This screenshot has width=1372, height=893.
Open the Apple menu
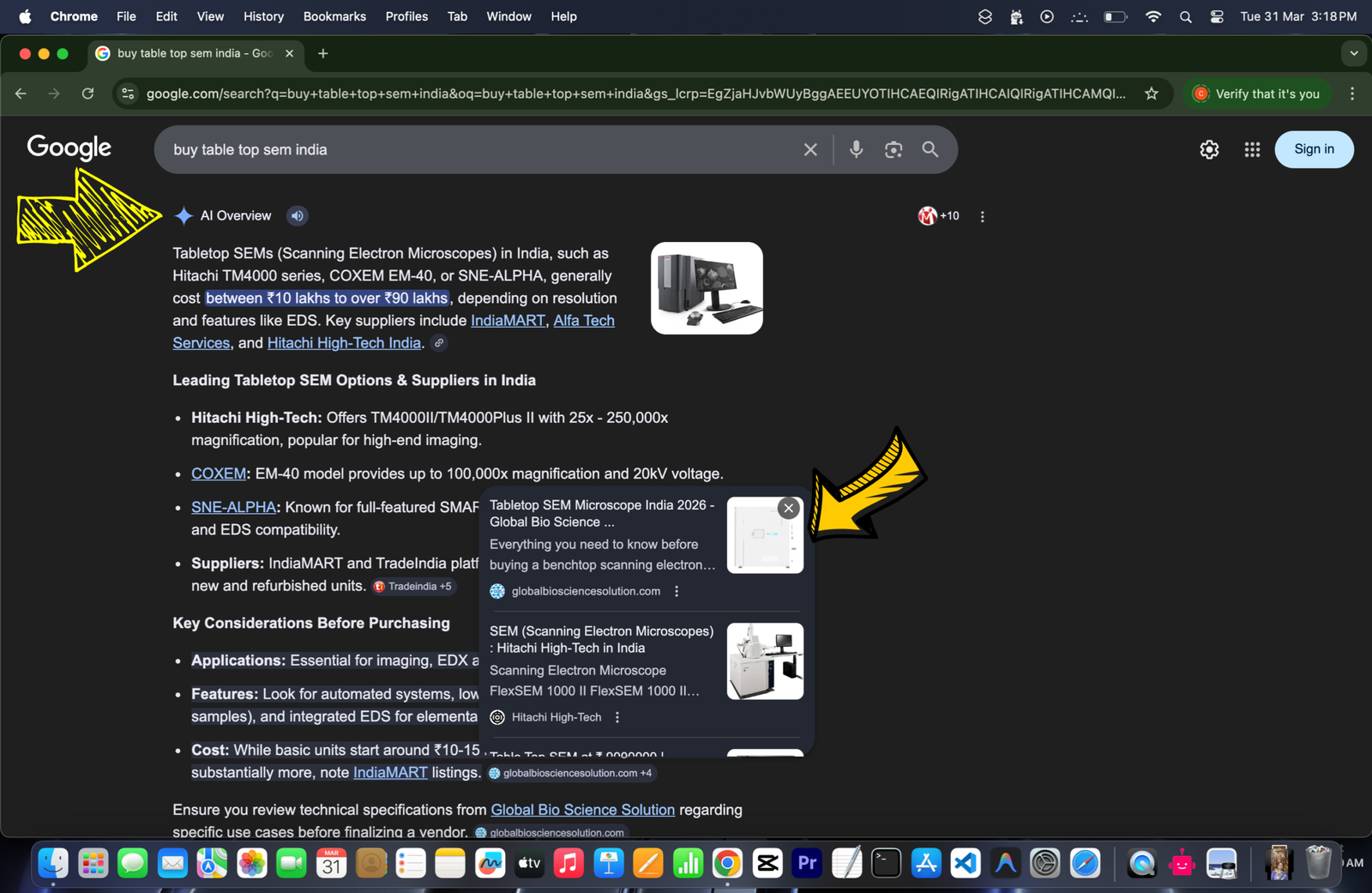coord(25,16)
